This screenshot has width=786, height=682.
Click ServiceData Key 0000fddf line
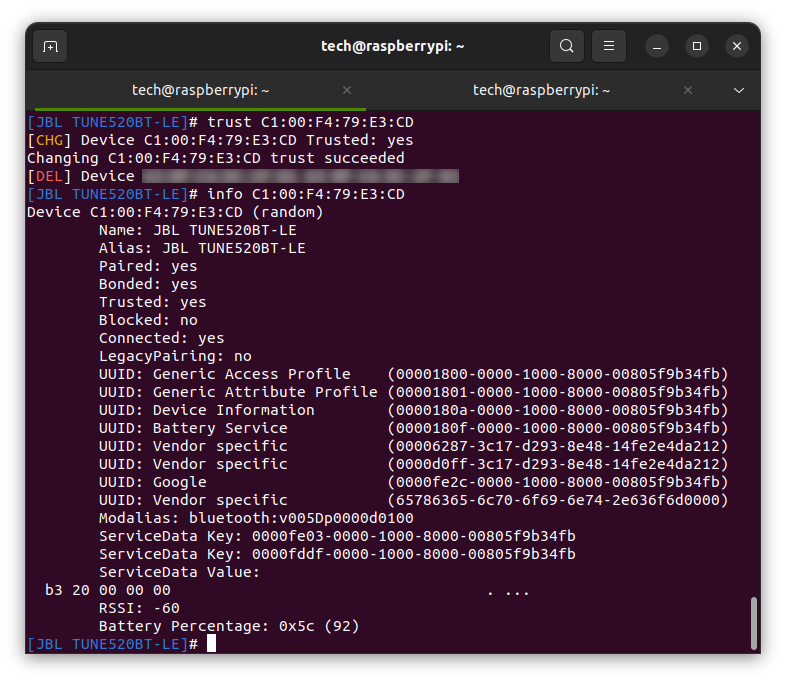coord(337,555)
